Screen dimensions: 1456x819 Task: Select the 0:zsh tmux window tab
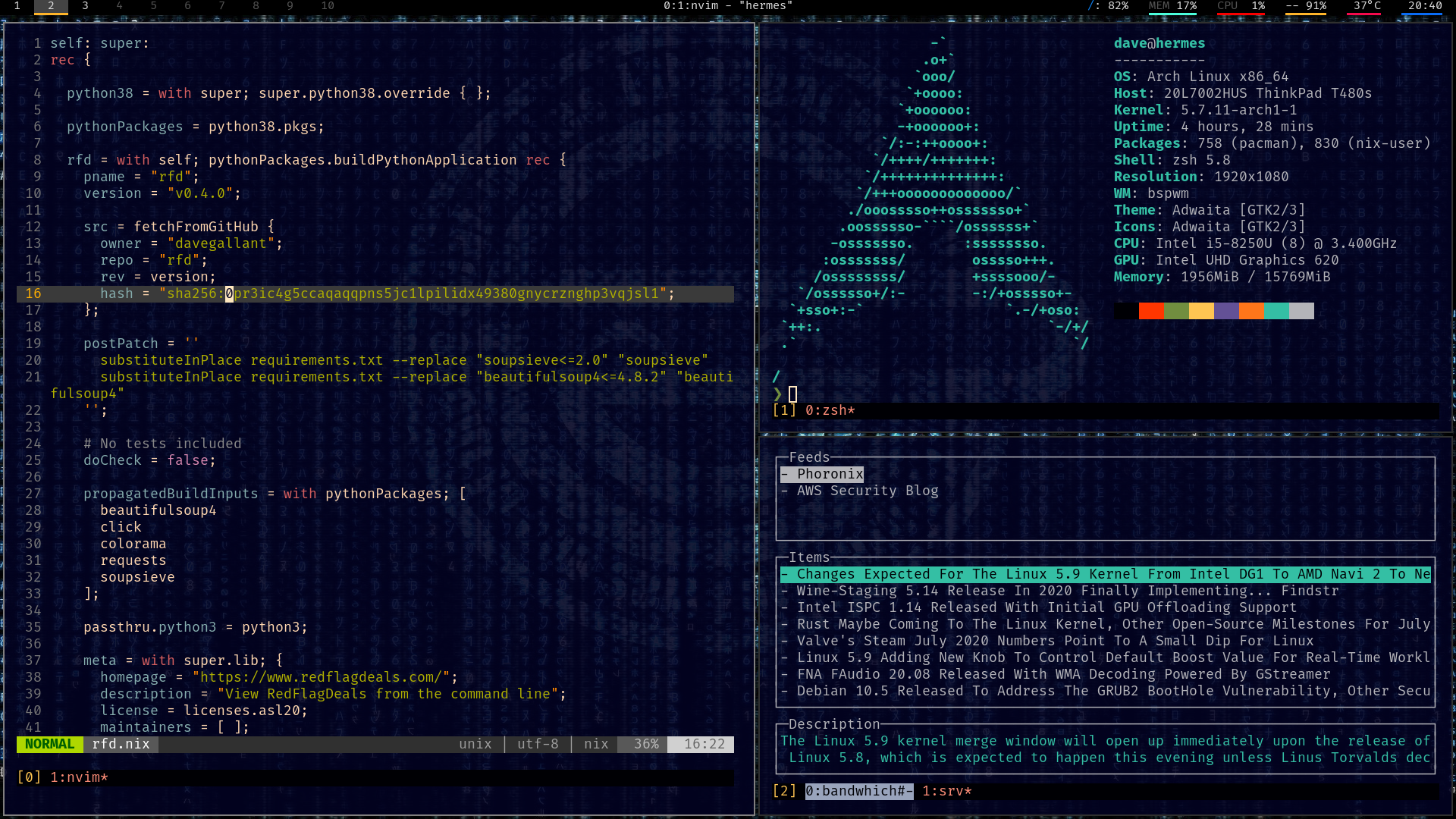(x=830, y=410)
